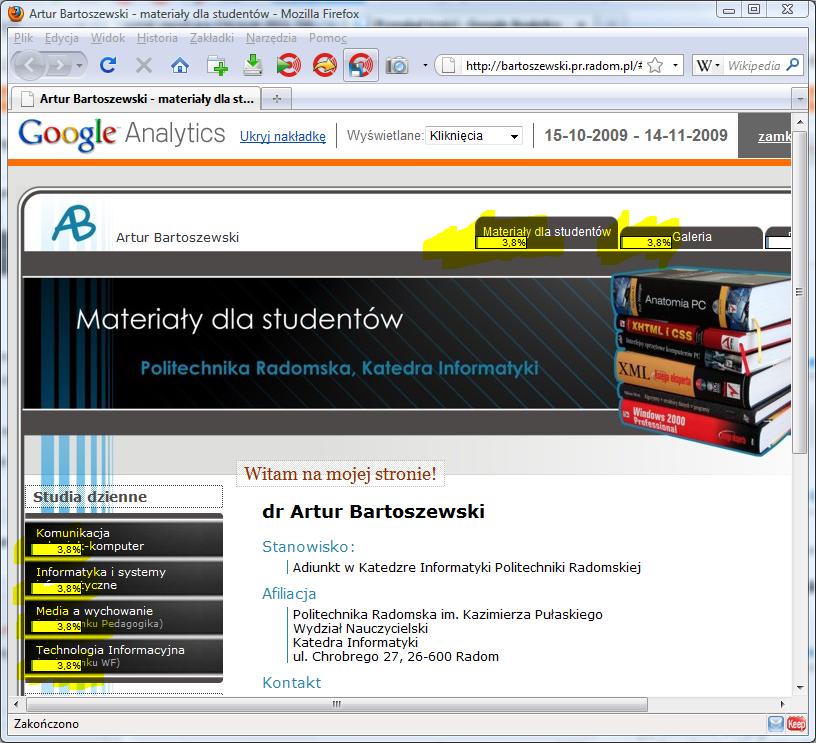Click the scroll down arrow

tap(799, 688)
